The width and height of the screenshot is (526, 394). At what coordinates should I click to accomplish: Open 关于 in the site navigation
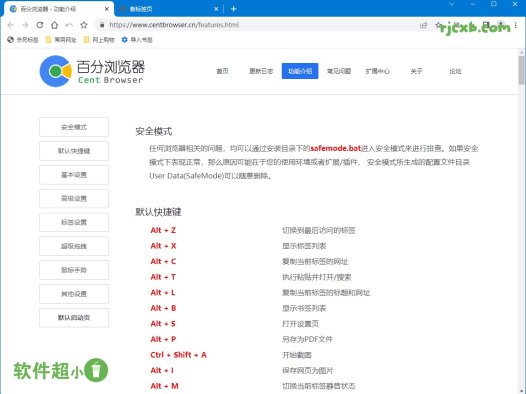(x=416, y=71)
